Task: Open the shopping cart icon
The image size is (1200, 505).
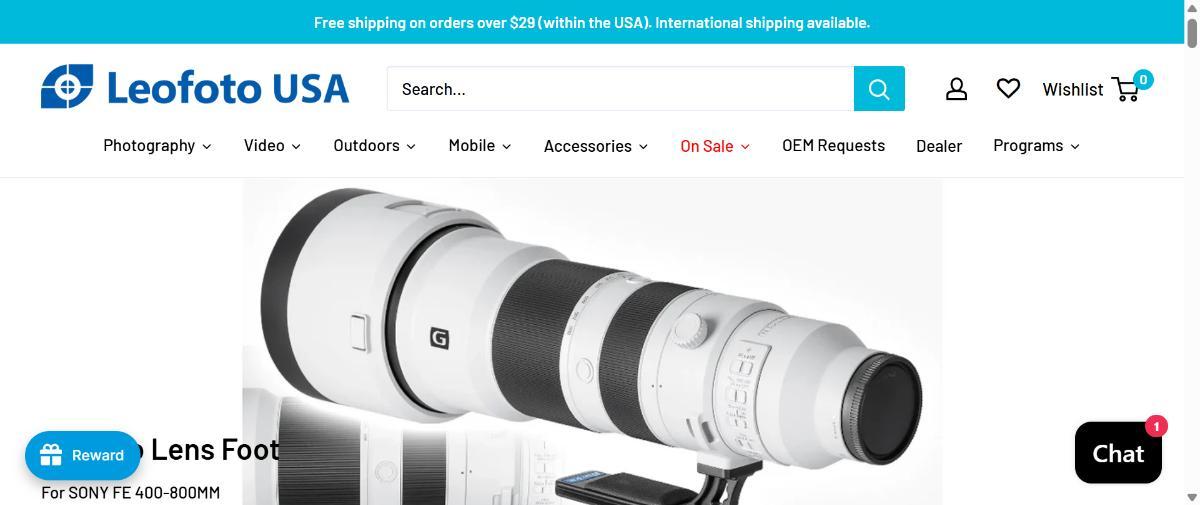Action: coord(1126,90)
